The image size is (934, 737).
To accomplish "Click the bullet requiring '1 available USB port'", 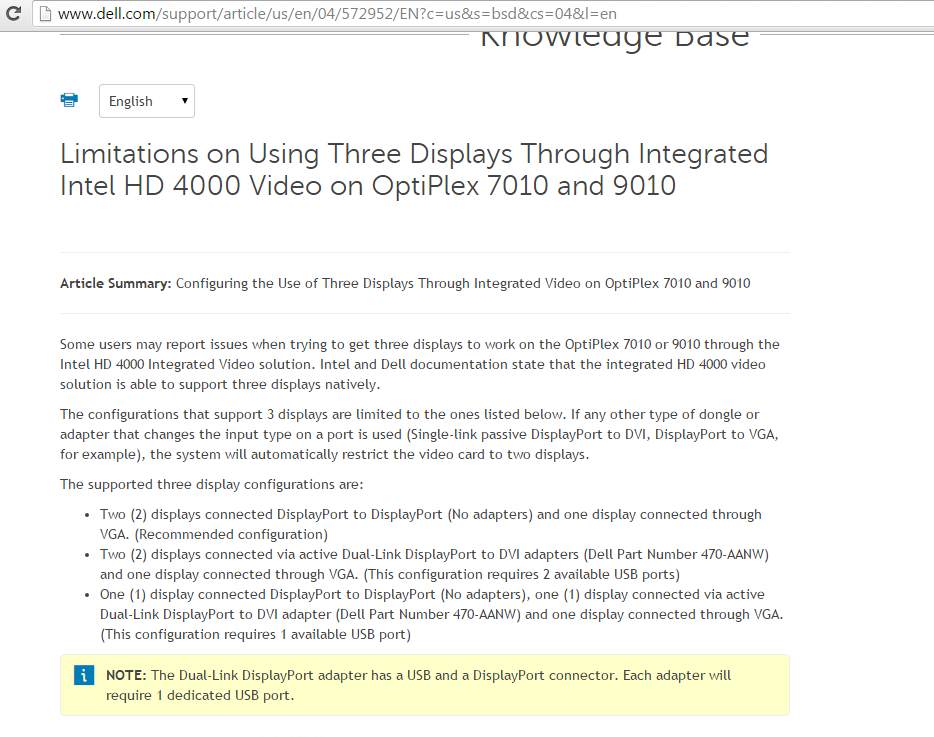I will coord(441,614).
